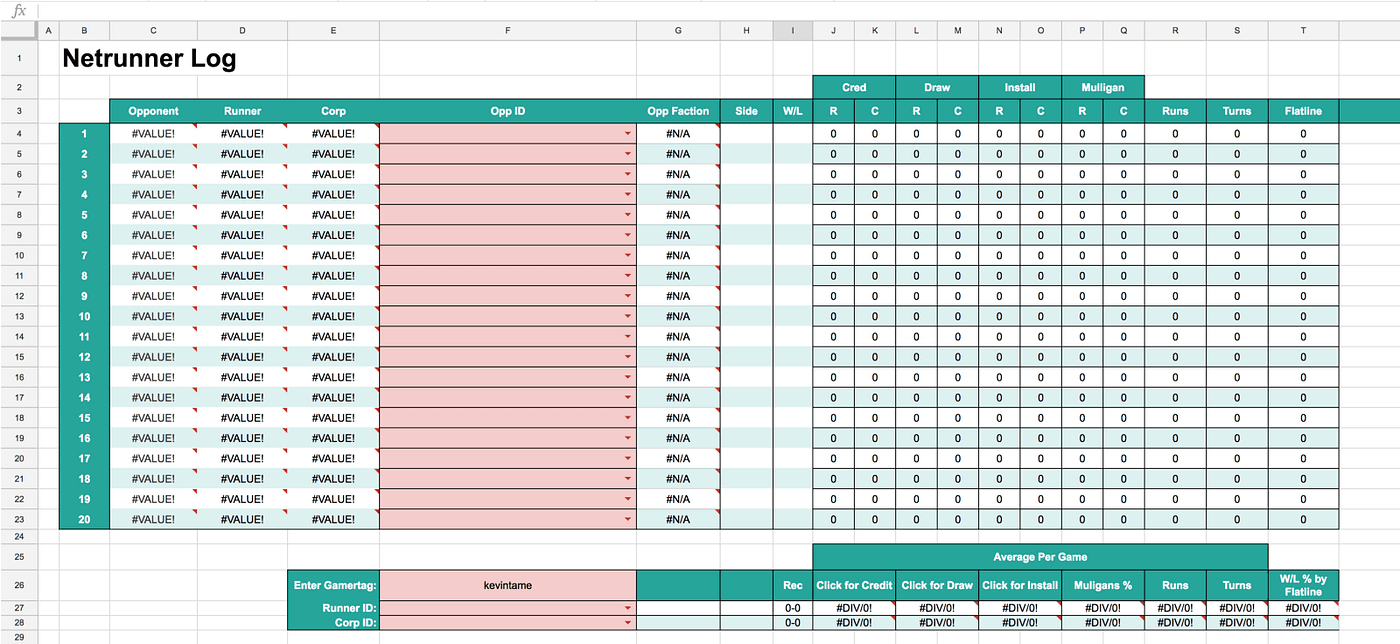The width and height of the screenshot is (1400, 644).
Task: Click the gamertag field containing kevintame
Action: point(507,585)
